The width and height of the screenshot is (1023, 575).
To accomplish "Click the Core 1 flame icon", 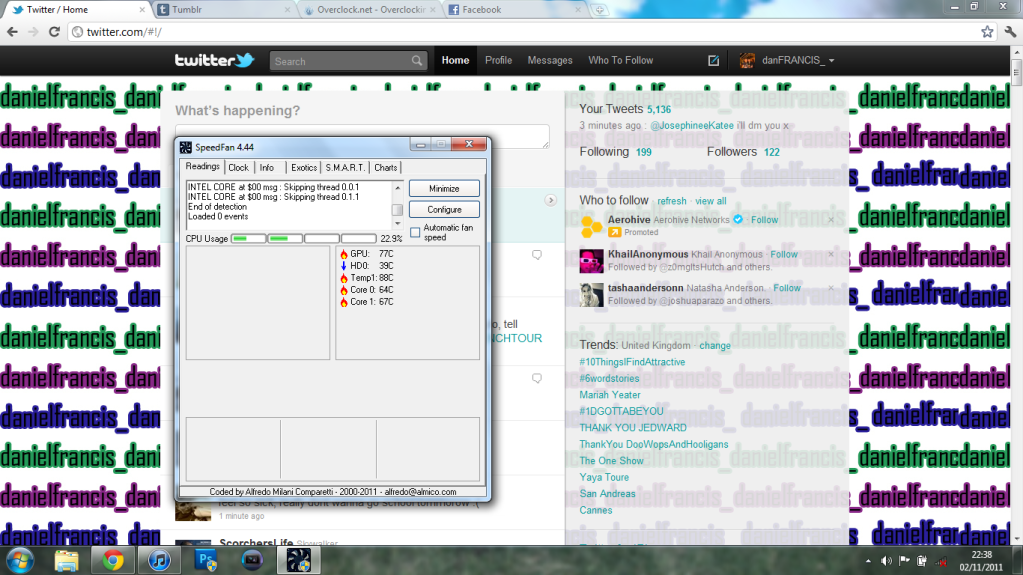I will coord(344,302).
